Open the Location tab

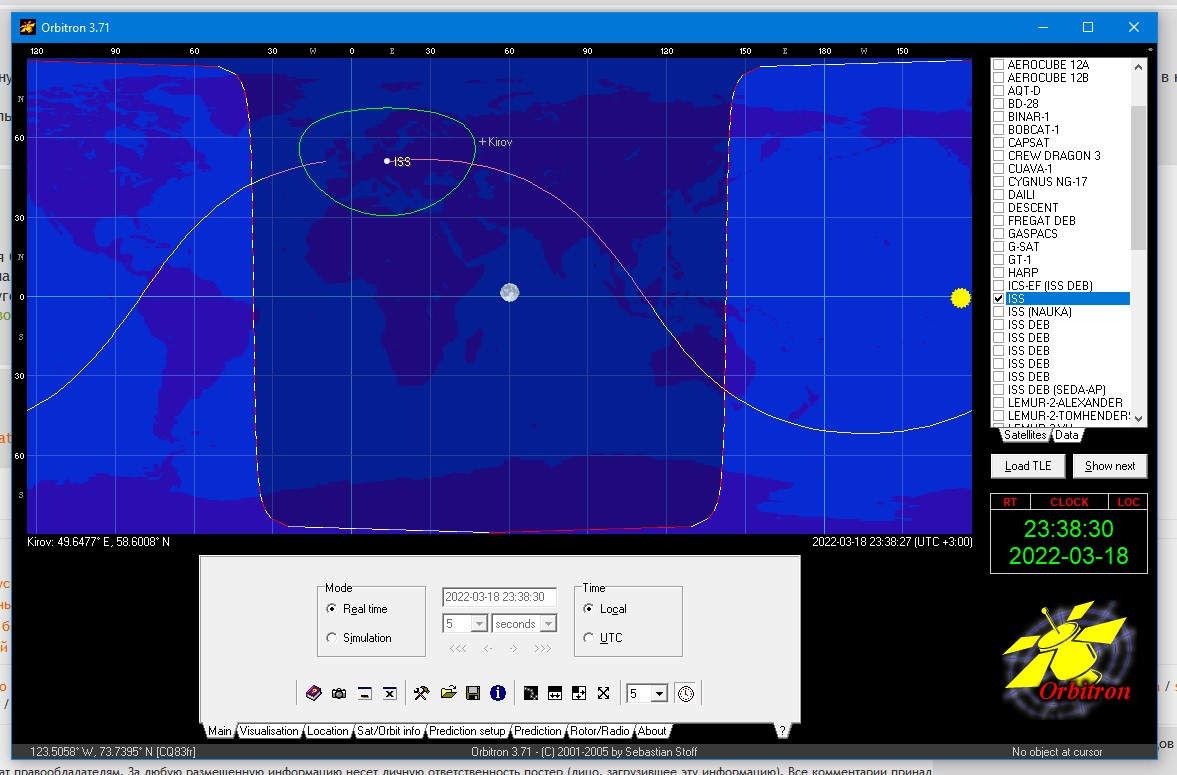(x=328, y=731)
